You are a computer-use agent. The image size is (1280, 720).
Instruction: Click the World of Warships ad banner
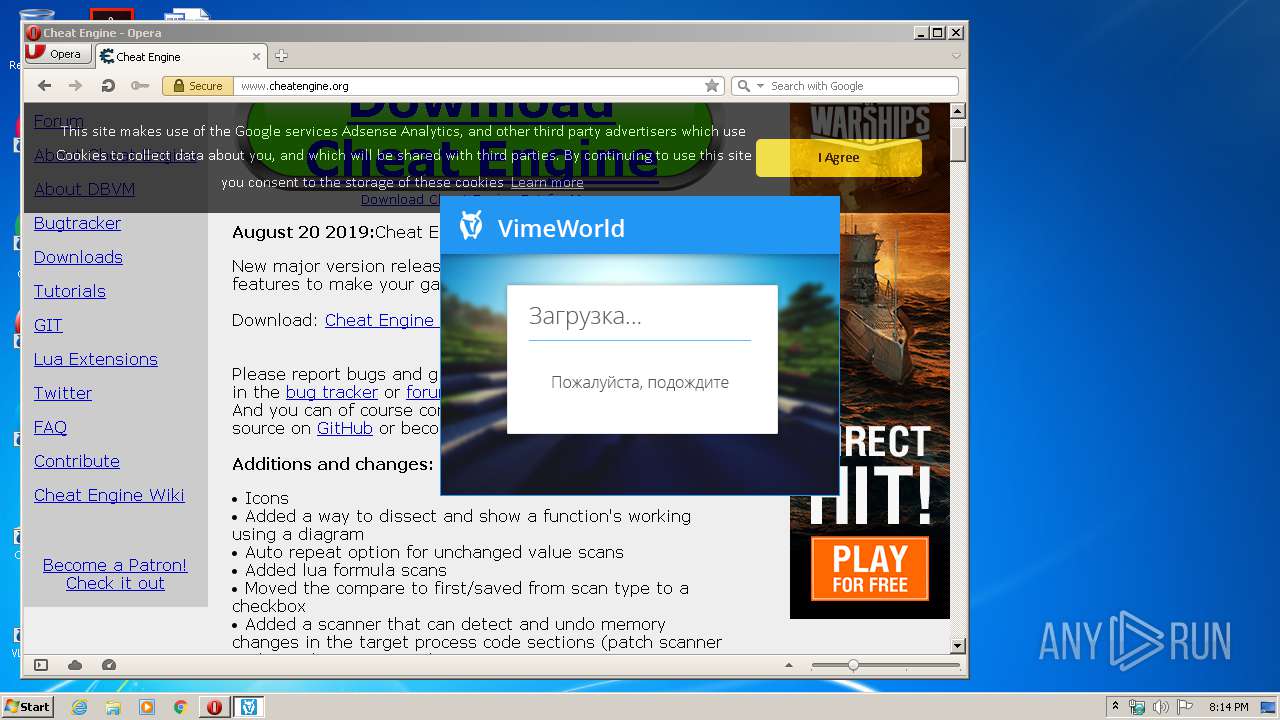pos(870,360)
